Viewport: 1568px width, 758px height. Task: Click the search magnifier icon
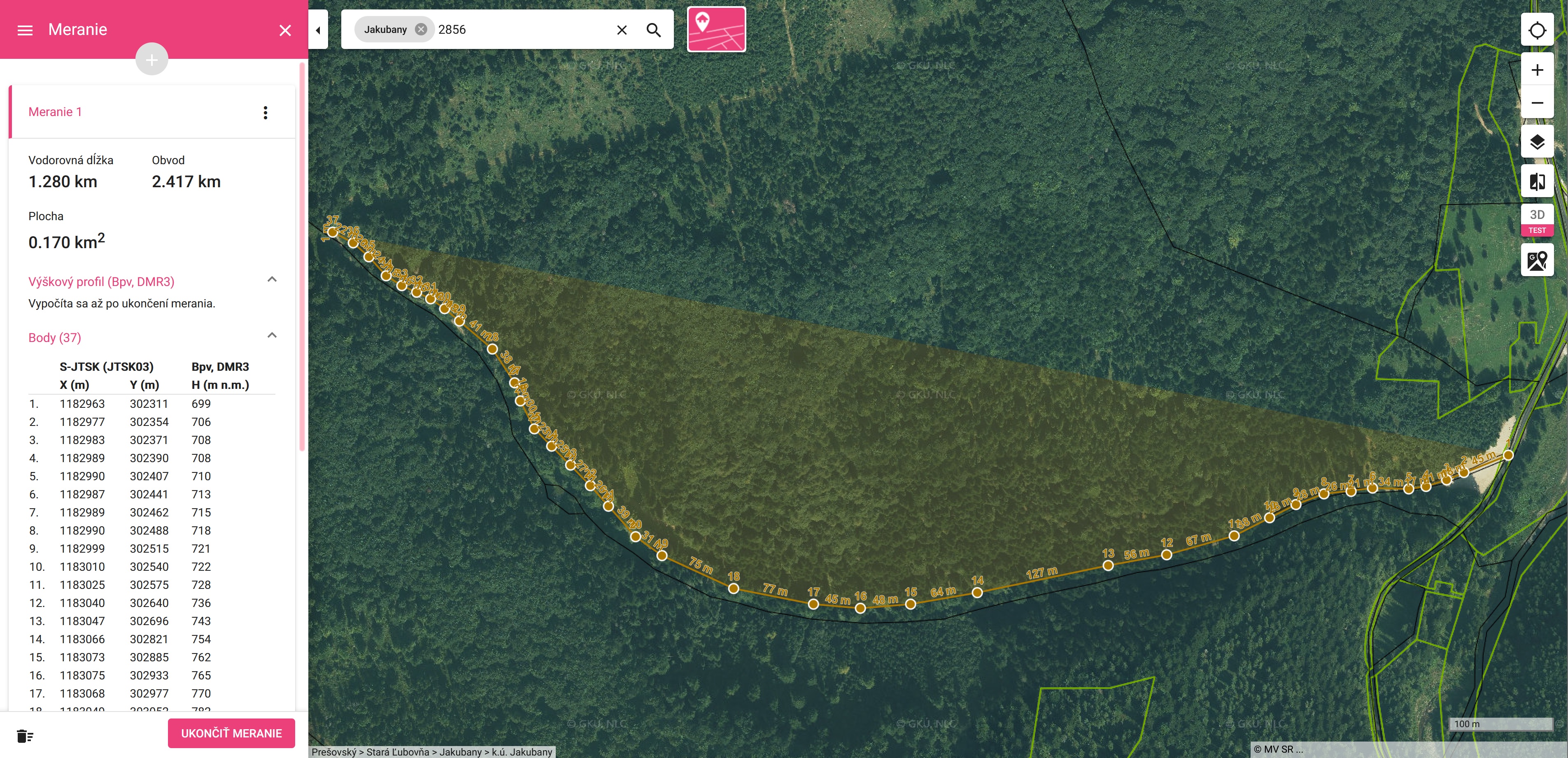[653, 30]
